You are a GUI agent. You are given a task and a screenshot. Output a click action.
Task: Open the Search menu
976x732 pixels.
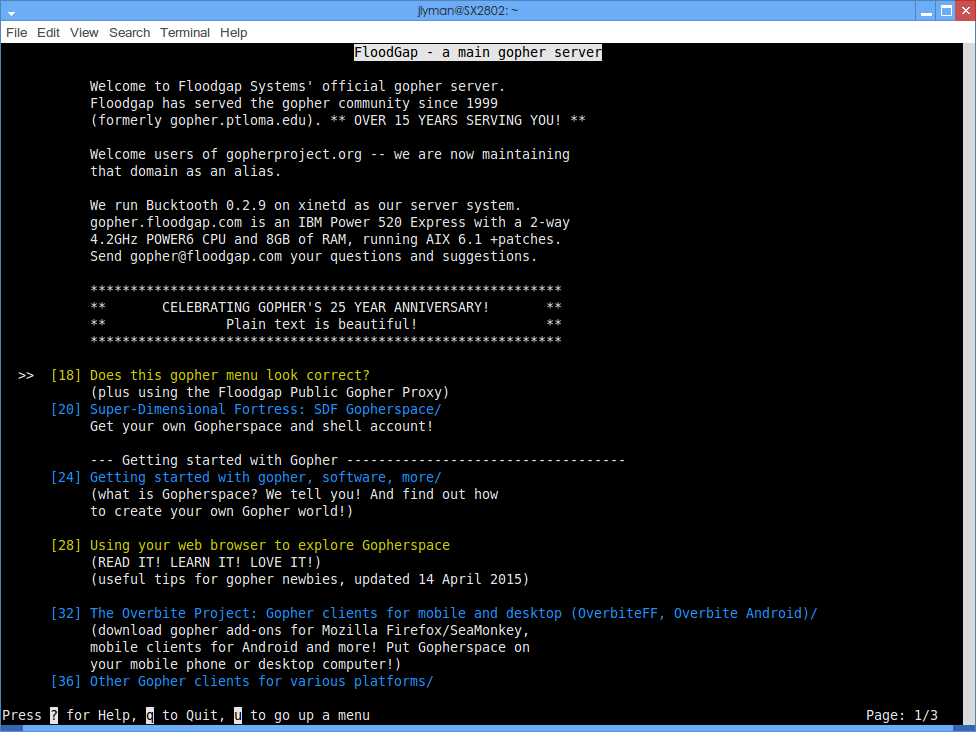pyautogui.click(x=129, y=32)
